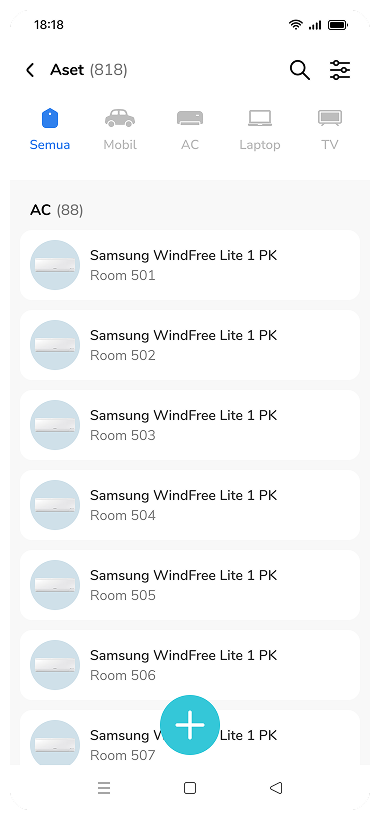Select the Semua tag icon
380x820 pixels.
(50, 118)
